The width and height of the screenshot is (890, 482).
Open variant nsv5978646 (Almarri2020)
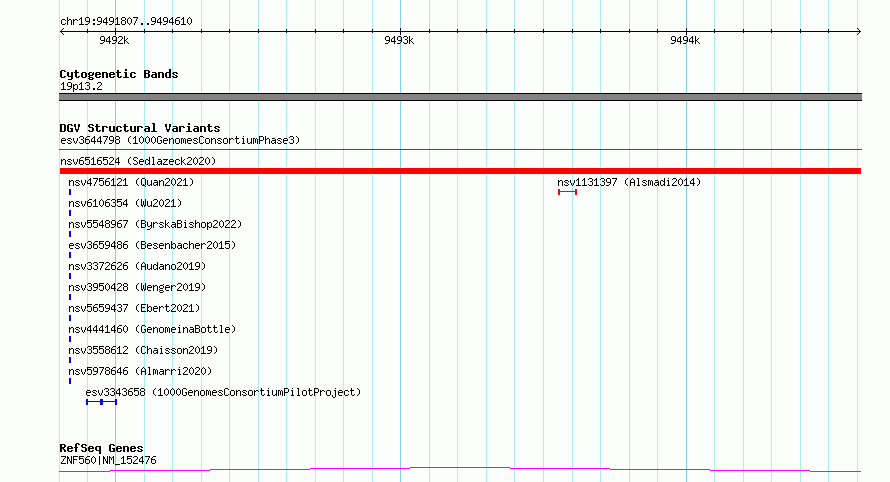click(x=140, y=371)
